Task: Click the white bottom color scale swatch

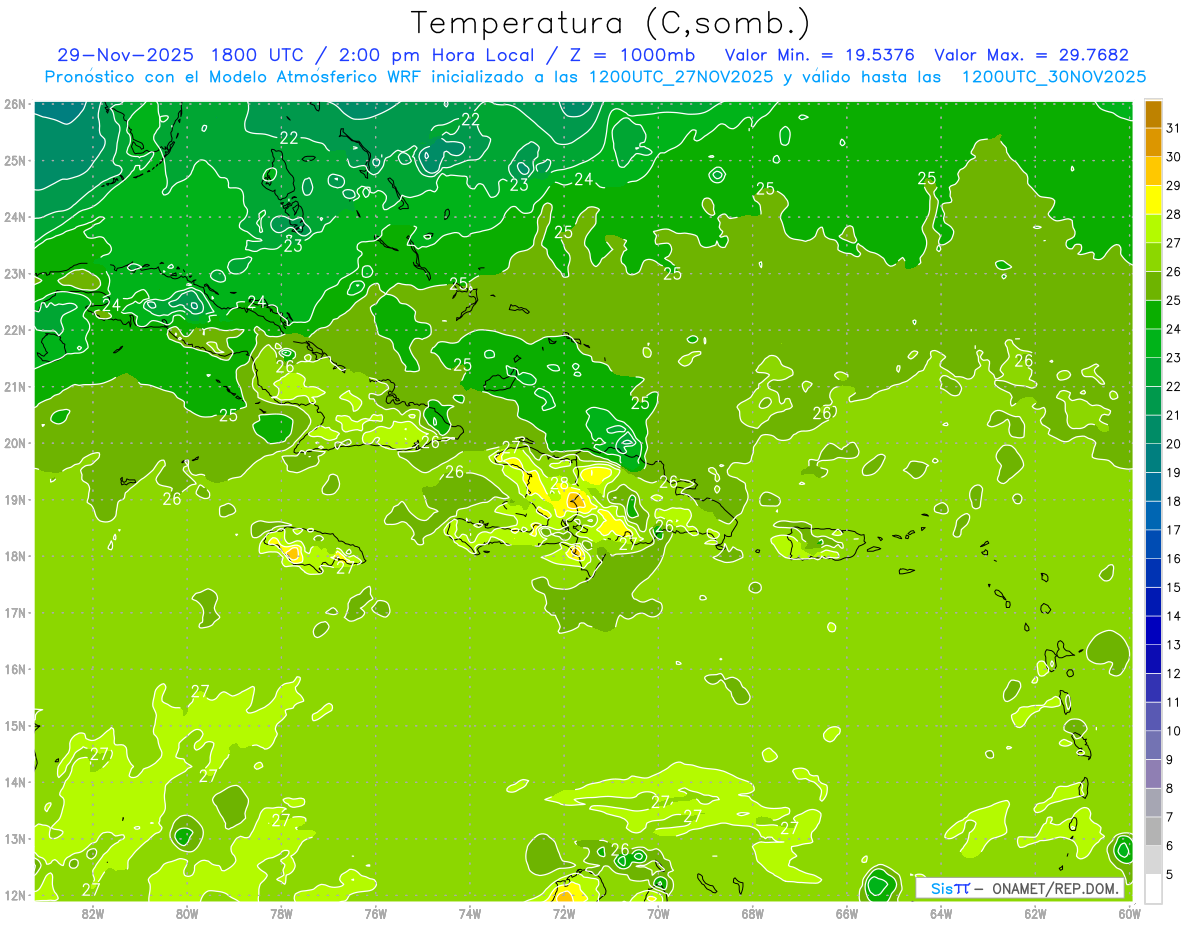Action: [1153, 888]
